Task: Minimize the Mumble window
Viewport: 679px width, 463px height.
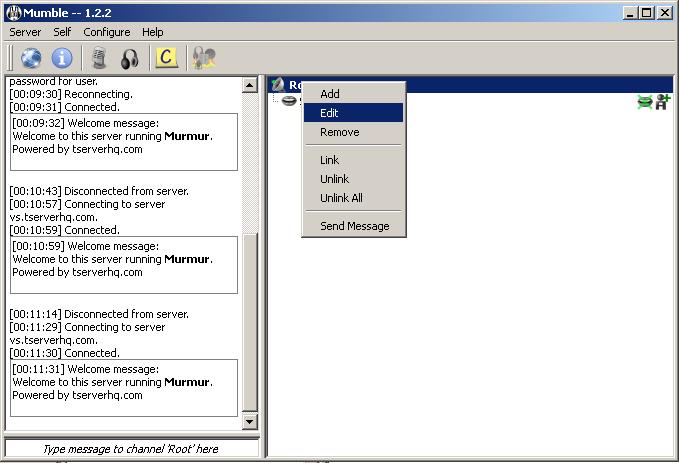Action: point(630,13)
